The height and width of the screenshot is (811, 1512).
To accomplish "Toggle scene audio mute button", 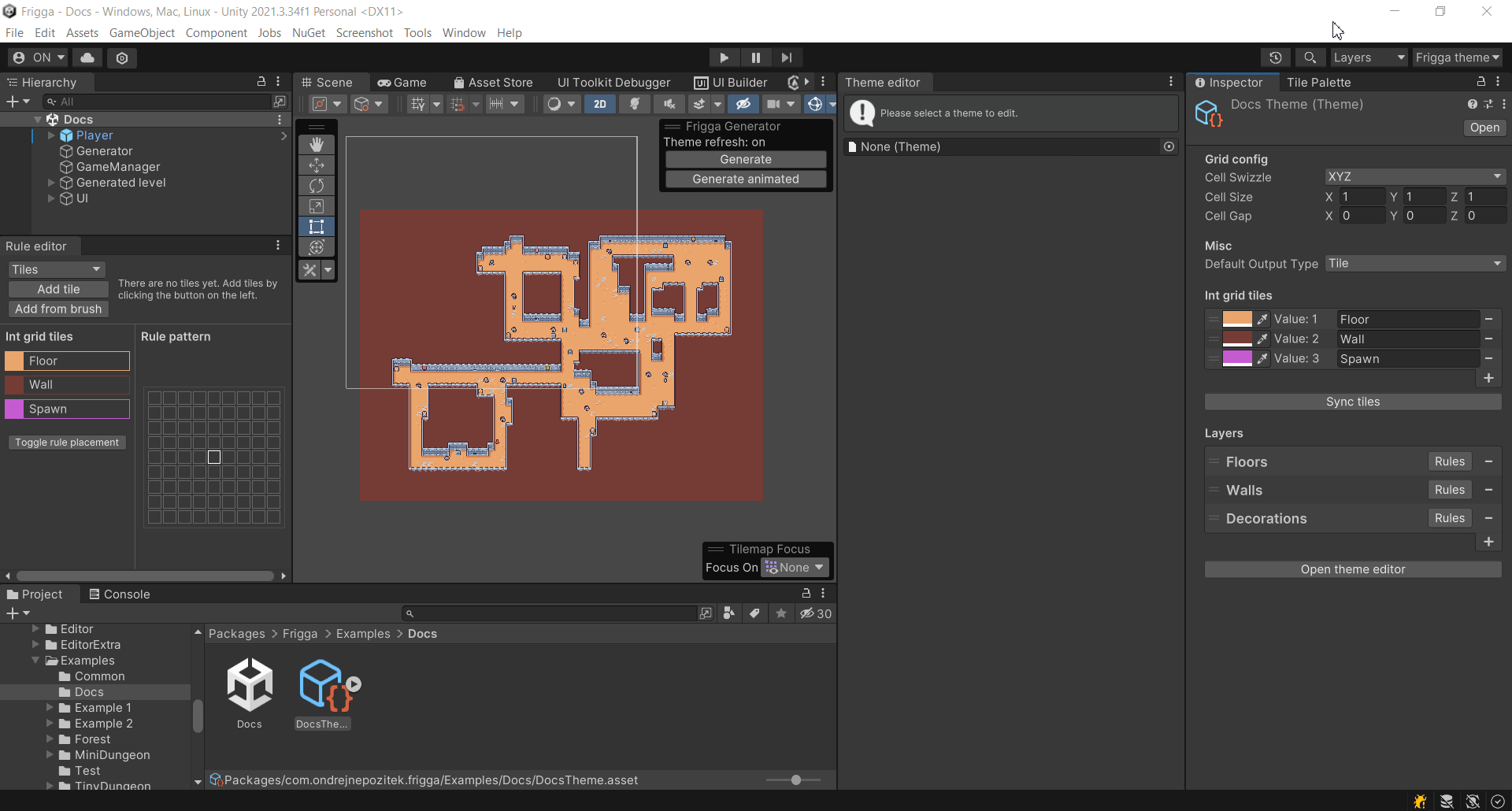I will click(x=669, y=104).
